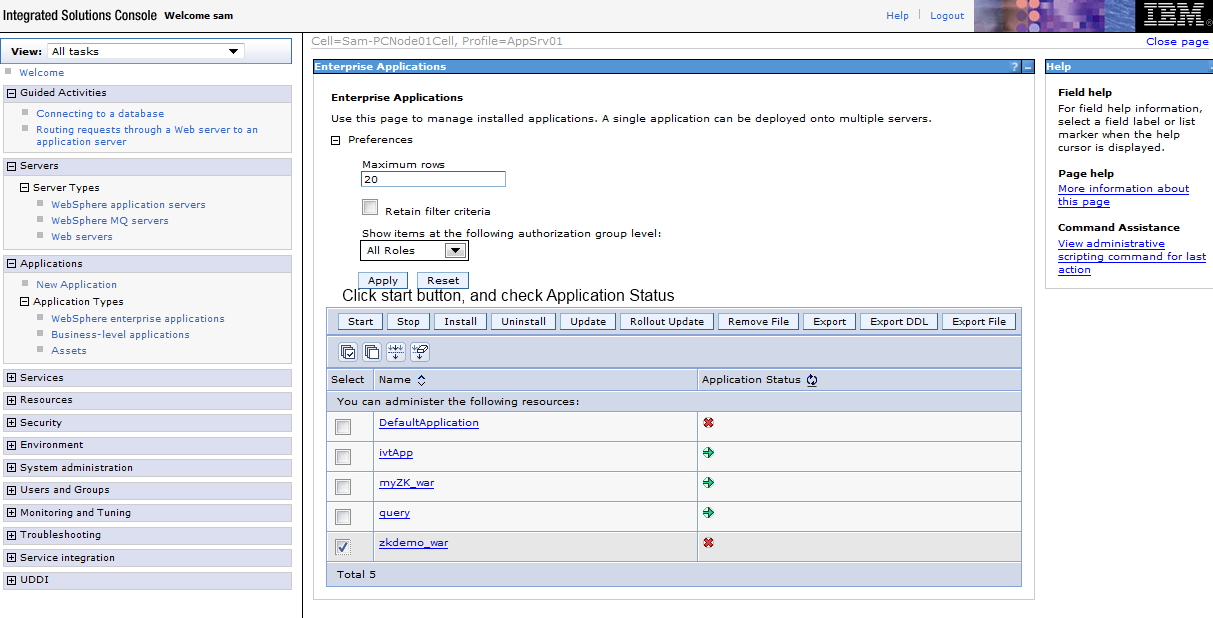Expand the Service integration section
1213x618 pixels.
pos(12,558)
